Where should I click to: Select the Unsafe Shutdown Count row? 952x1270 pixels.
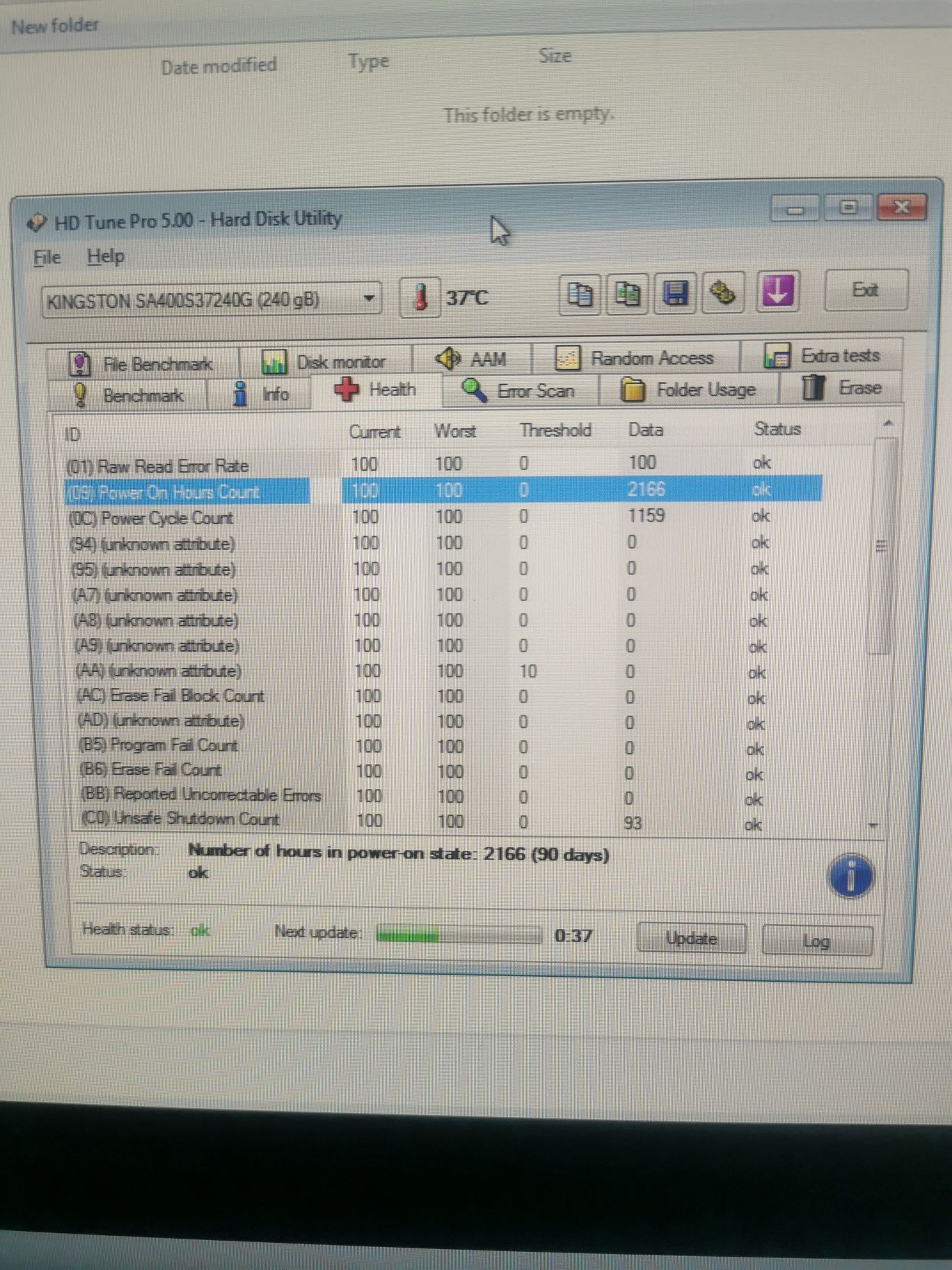[x=444, y=820]
